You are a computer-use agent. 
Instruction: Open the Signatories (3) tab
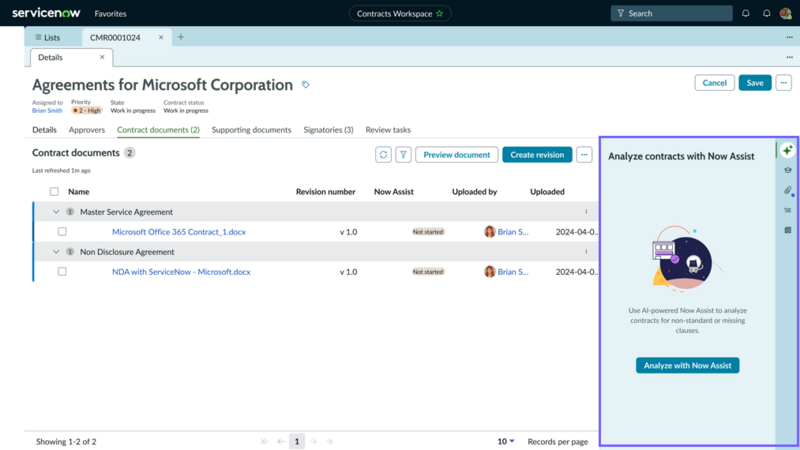[x=329, y=130]
